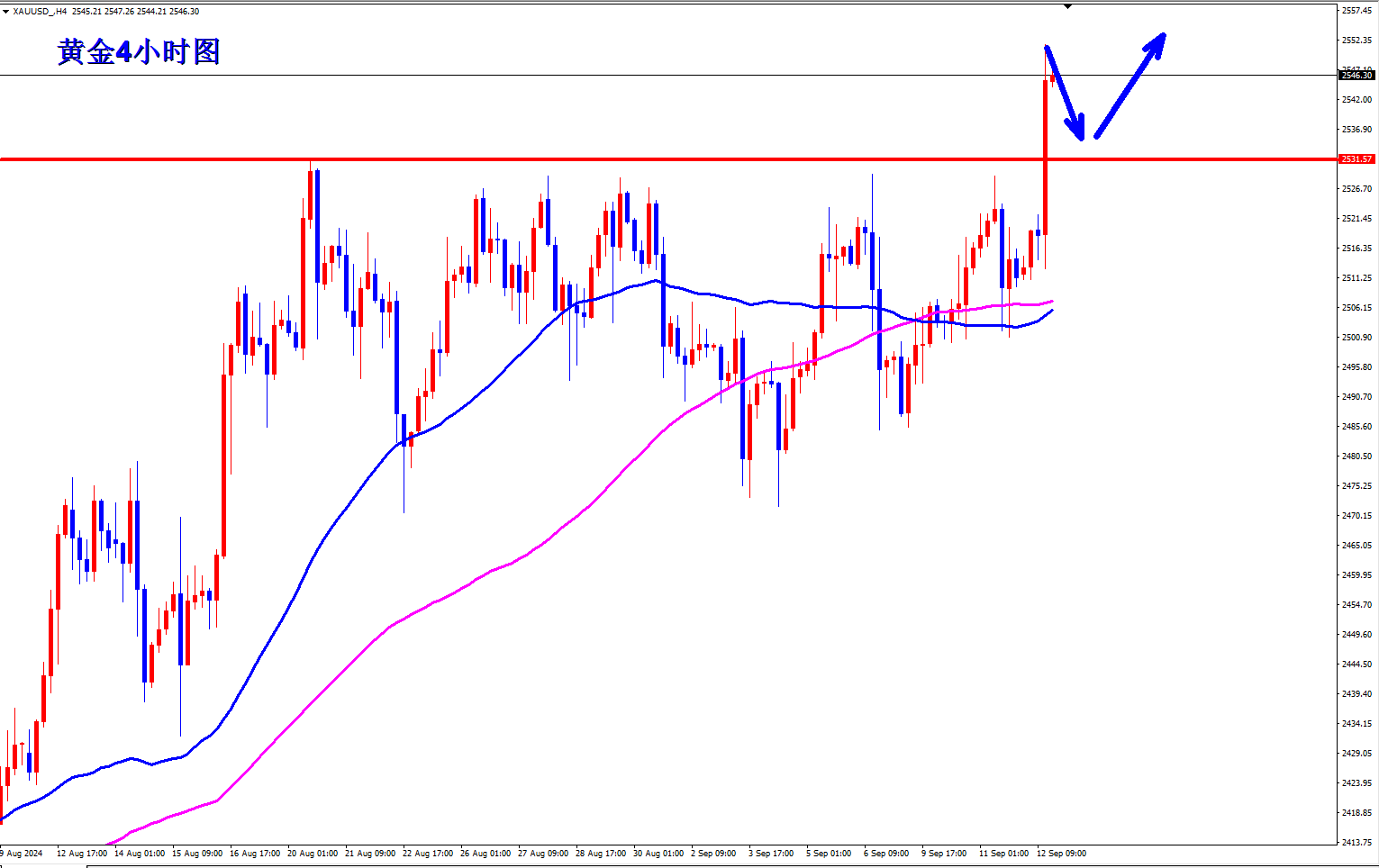Click the 2418.85 price scale label
1379x868 pixels.
pyautogui.click(x=1356, y=813)
